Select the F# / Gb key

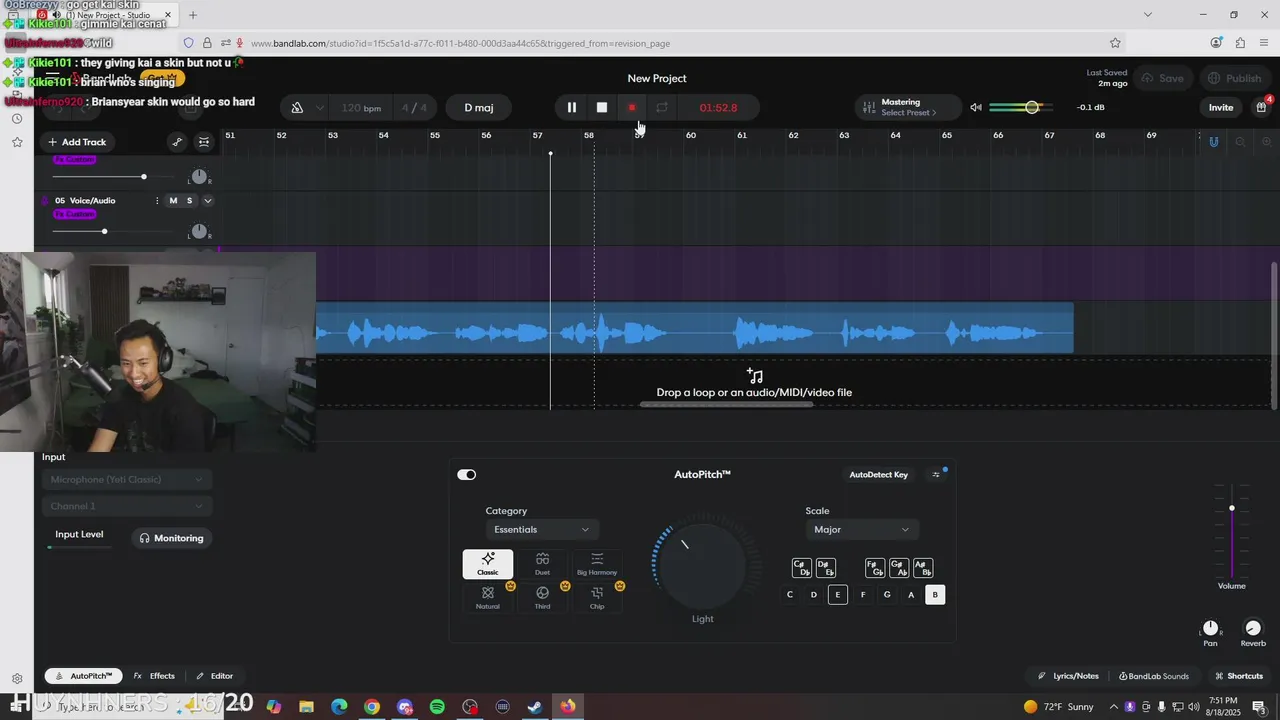click(875, 568)
